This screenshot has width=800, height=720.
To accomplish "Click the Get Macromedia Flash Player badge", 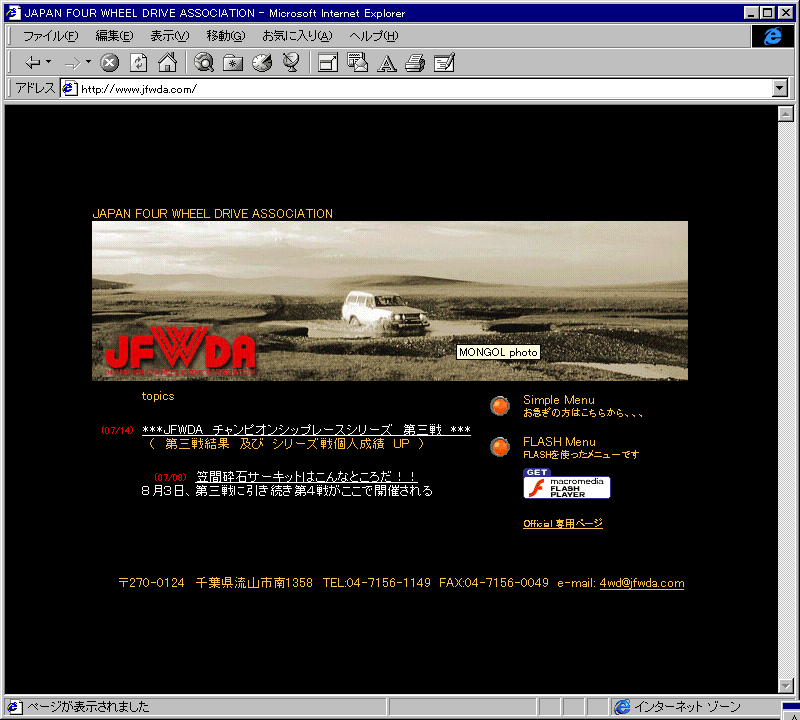I will [566, 483].
